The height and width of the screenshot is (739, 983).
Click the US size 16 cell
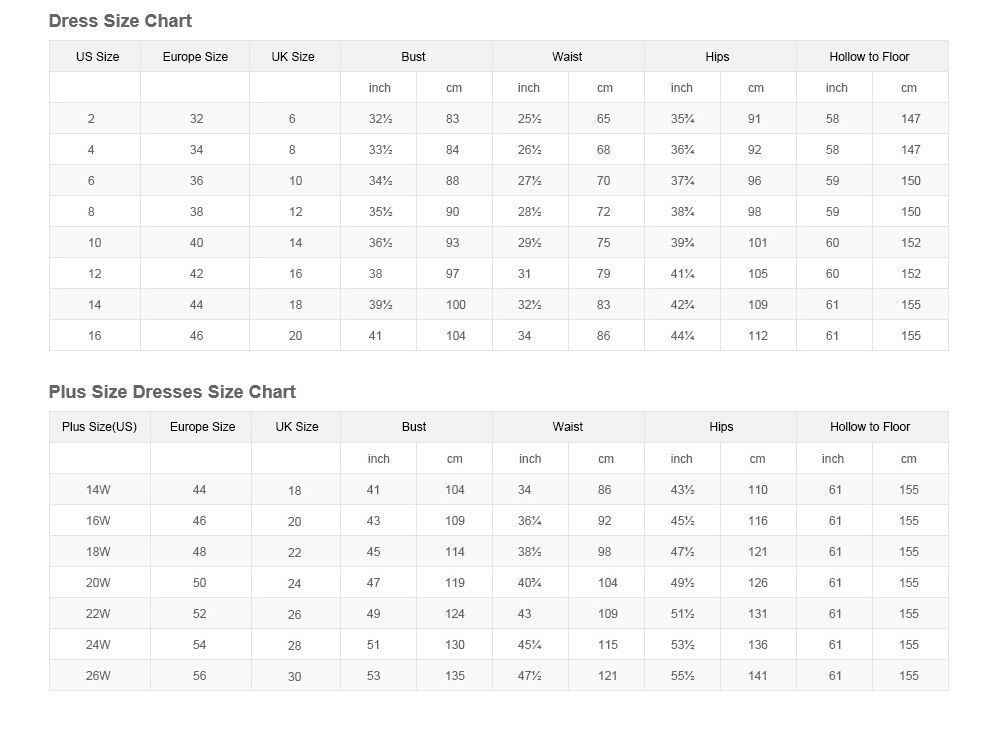point(94,336)
